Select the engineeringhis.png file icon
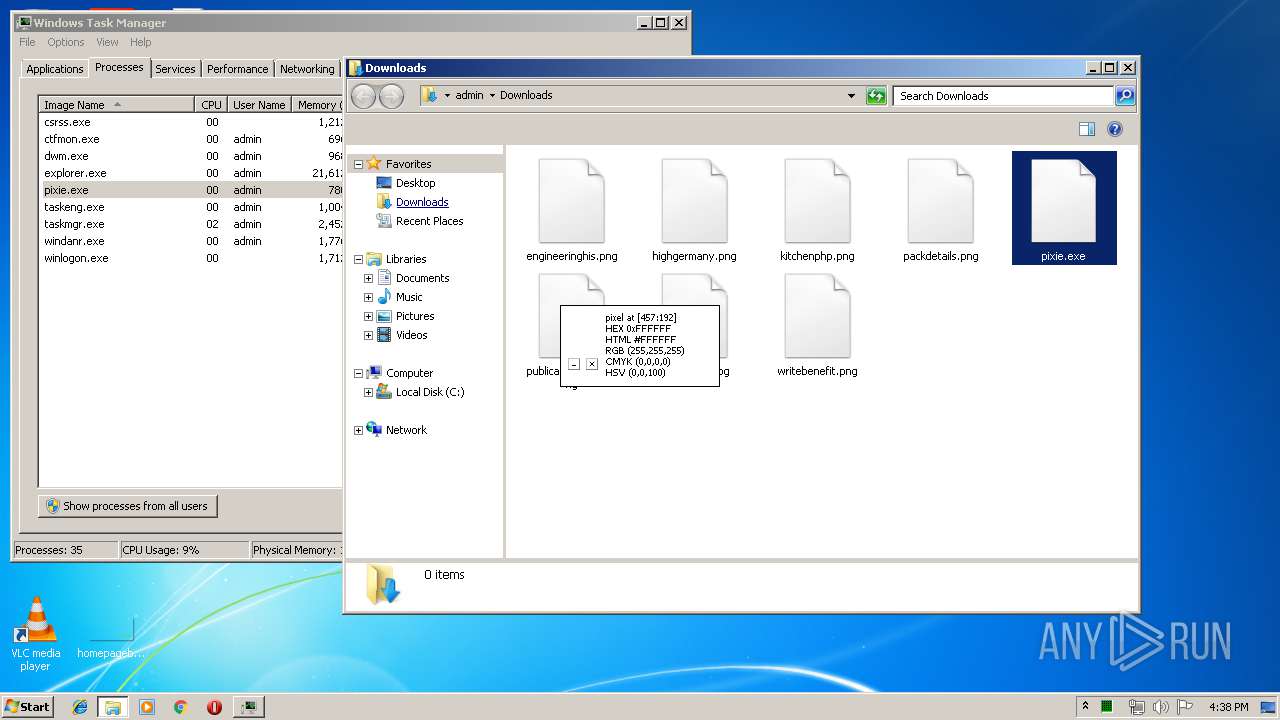 click(571, 201)
